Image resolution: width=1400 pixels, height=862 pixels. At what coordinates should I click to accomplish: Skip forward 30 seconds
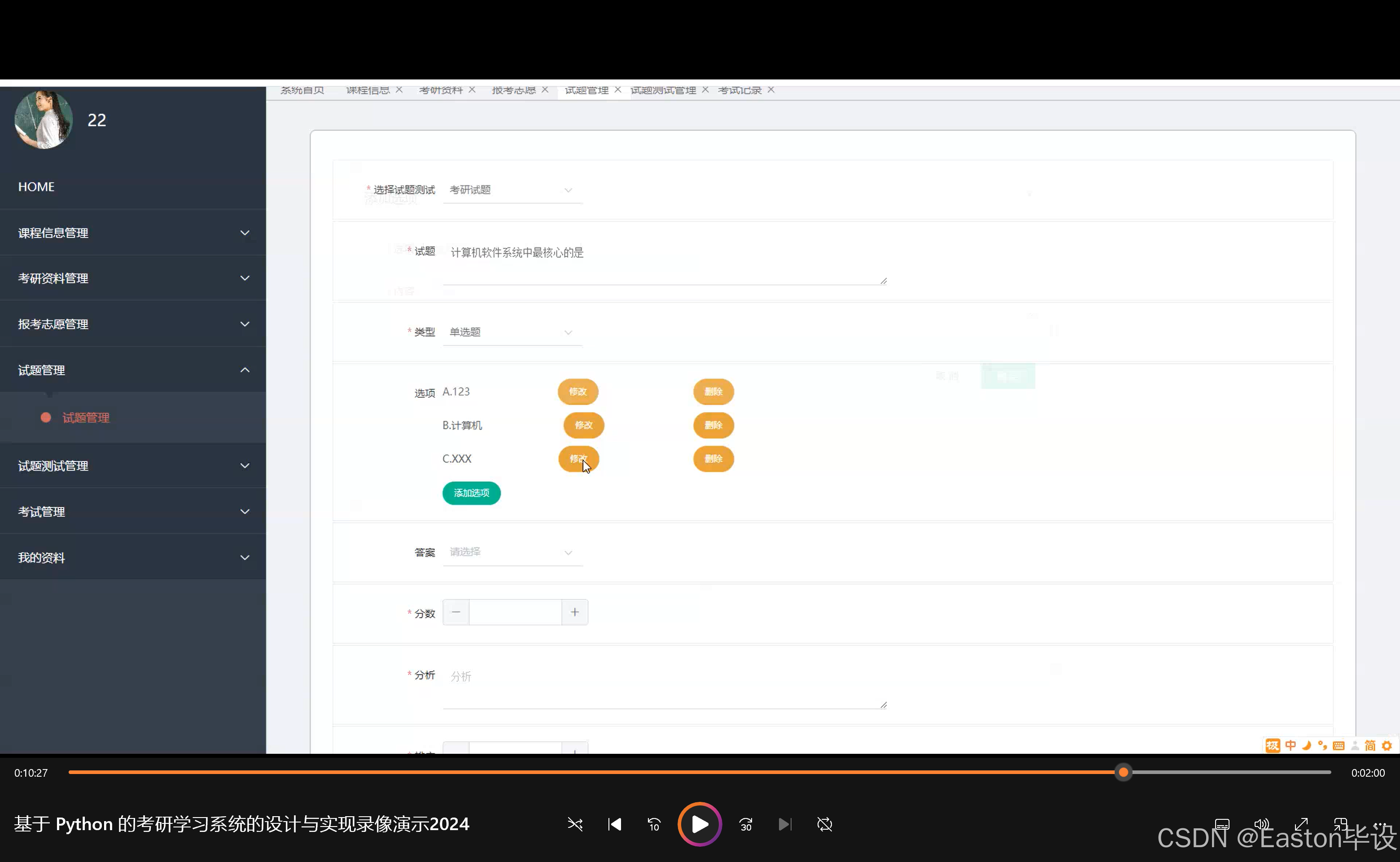(746, 824)
